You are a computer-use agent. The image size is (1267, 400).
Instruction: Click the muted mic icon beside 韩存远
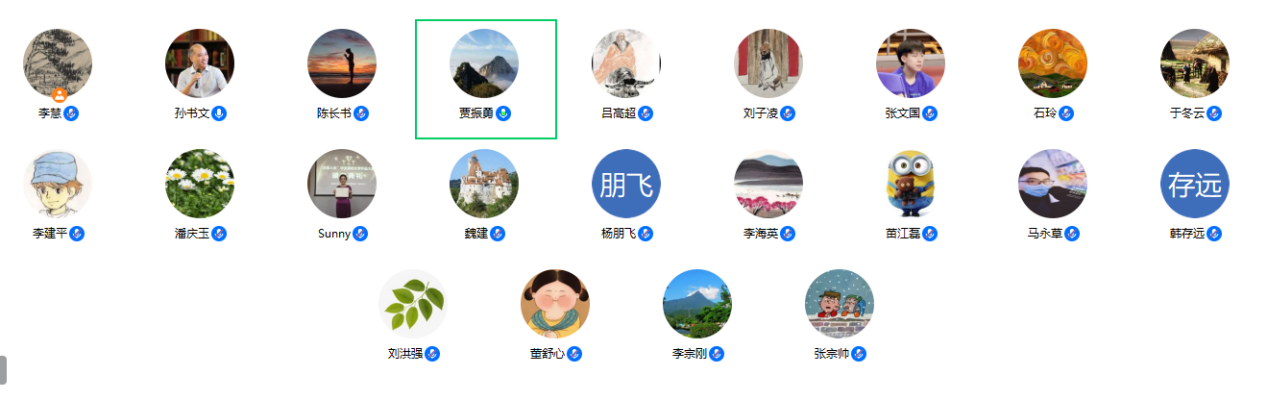click(x=1214, y=233)
